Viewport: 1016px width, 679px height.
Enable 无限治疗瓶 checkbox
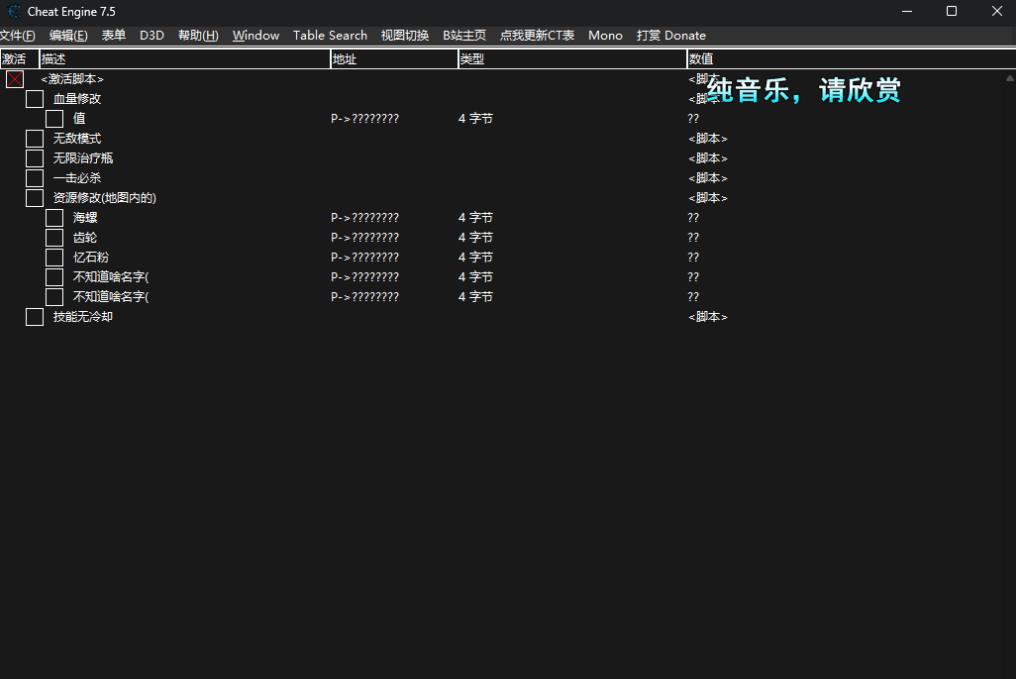point(34,158)
